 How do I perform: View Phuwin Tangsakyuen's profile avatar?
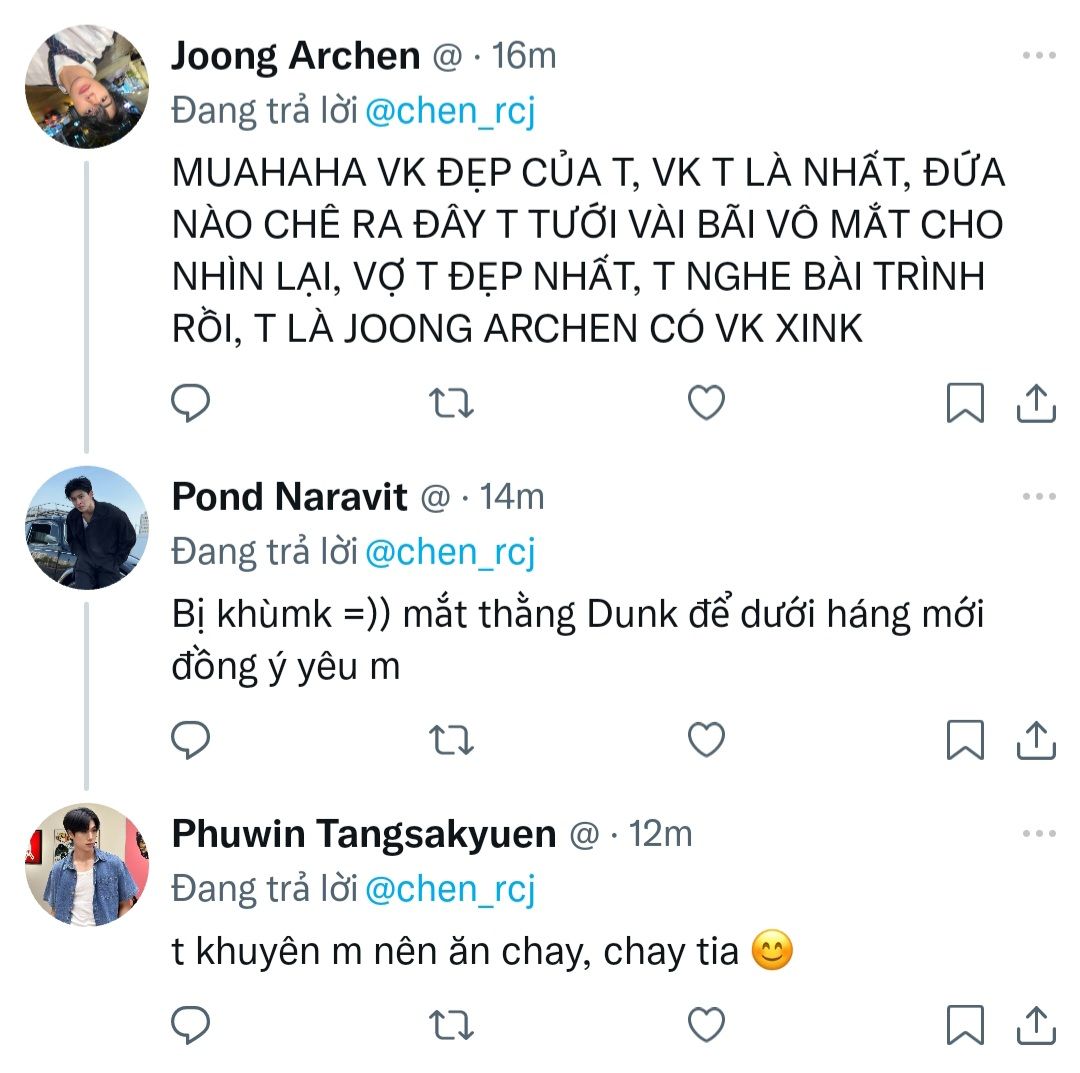[x=86, y=865]
